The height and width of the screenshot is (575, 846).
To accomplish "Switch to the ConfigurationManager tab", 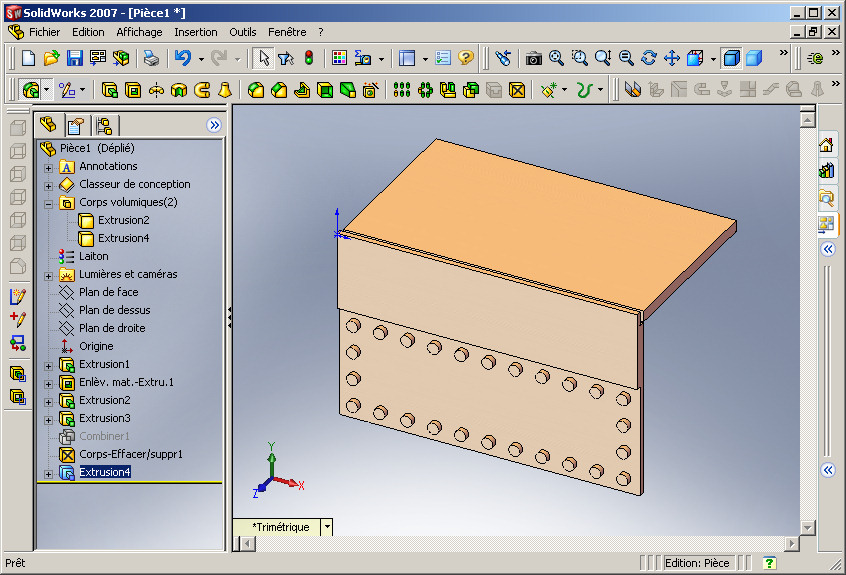I will pyautogui.click(x=104, y=126).
